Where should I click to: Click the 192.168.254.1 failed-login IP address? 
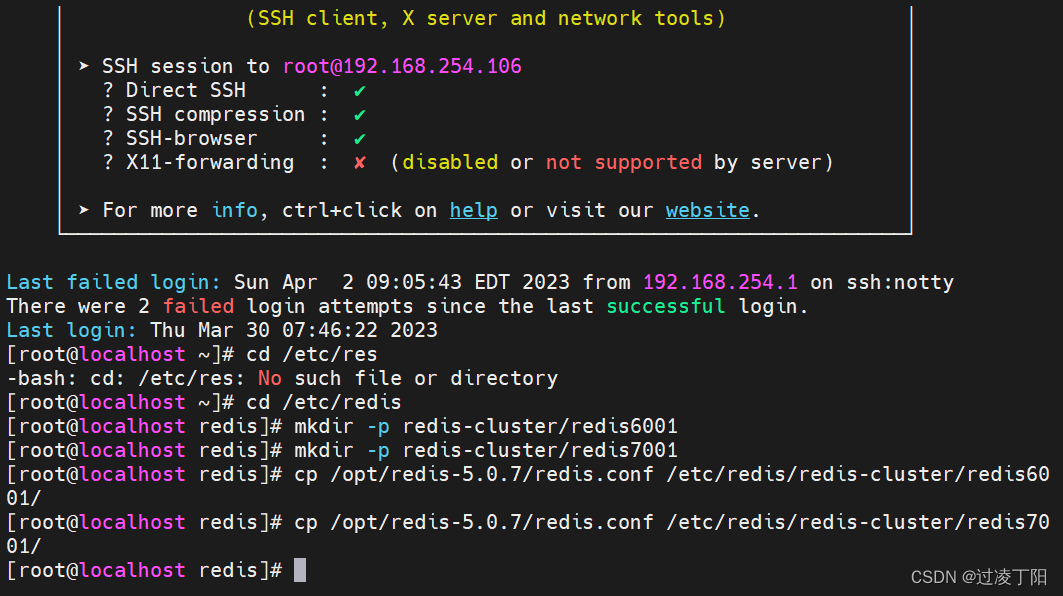pos(720,282)
